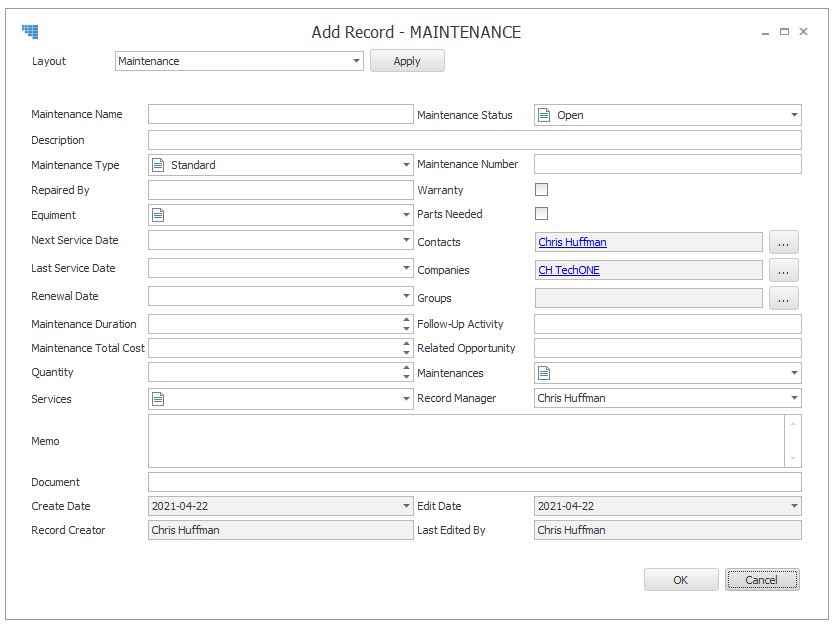Browse Companies with the ellipsis button

[x=784, y=270]
